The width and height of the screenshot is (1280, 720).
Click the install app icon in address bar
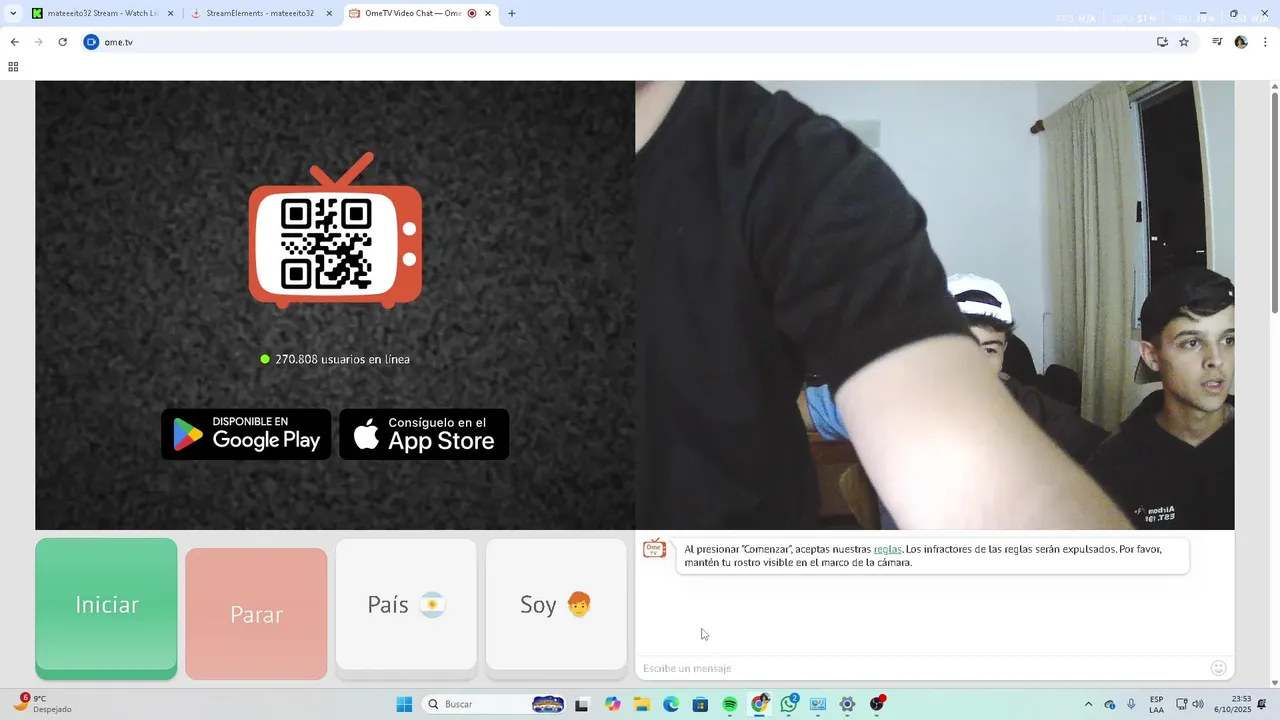pos(1162,42)
